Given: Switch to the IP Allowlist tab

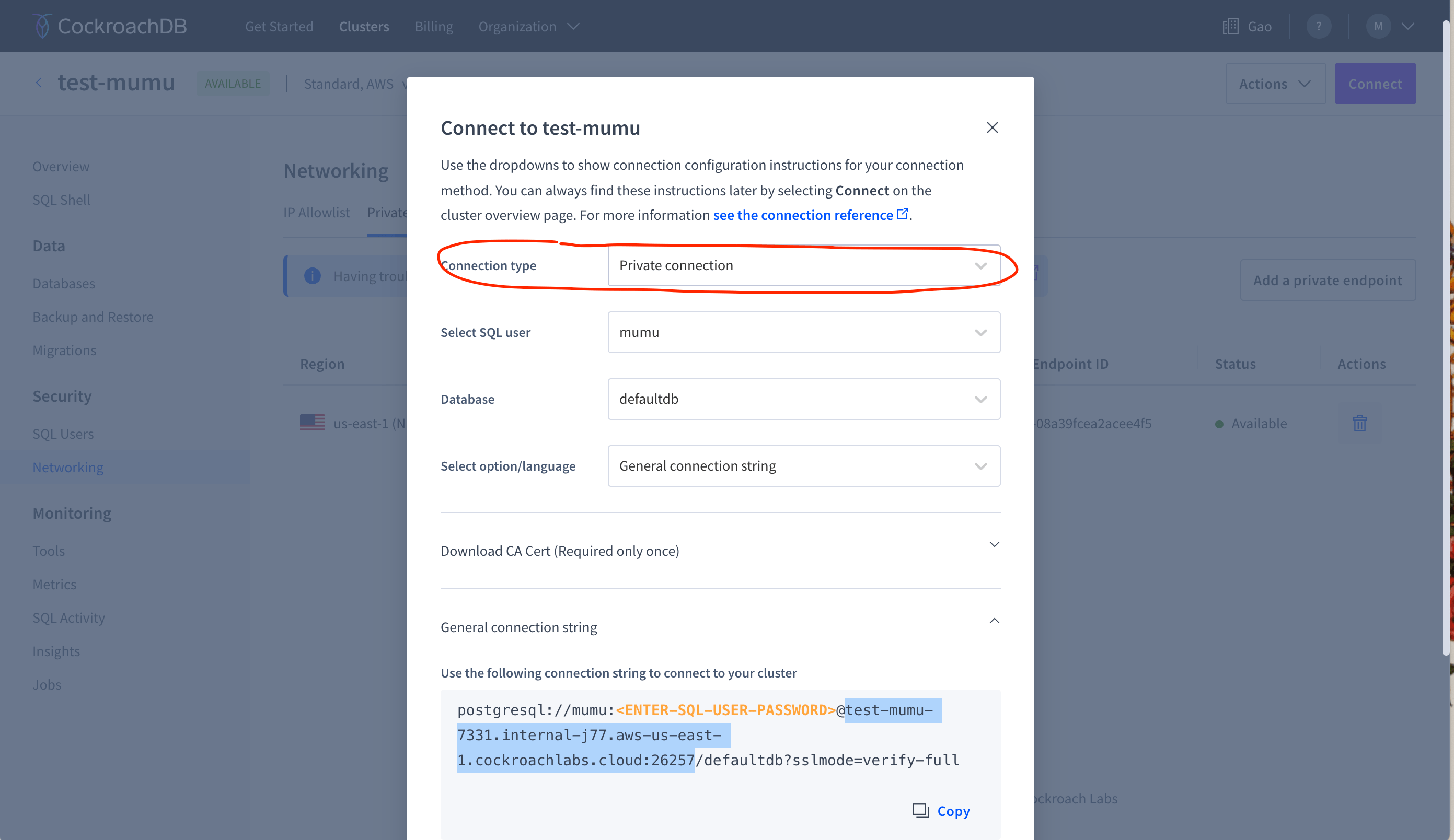Looking at the screenshot, I should (316, 213).
